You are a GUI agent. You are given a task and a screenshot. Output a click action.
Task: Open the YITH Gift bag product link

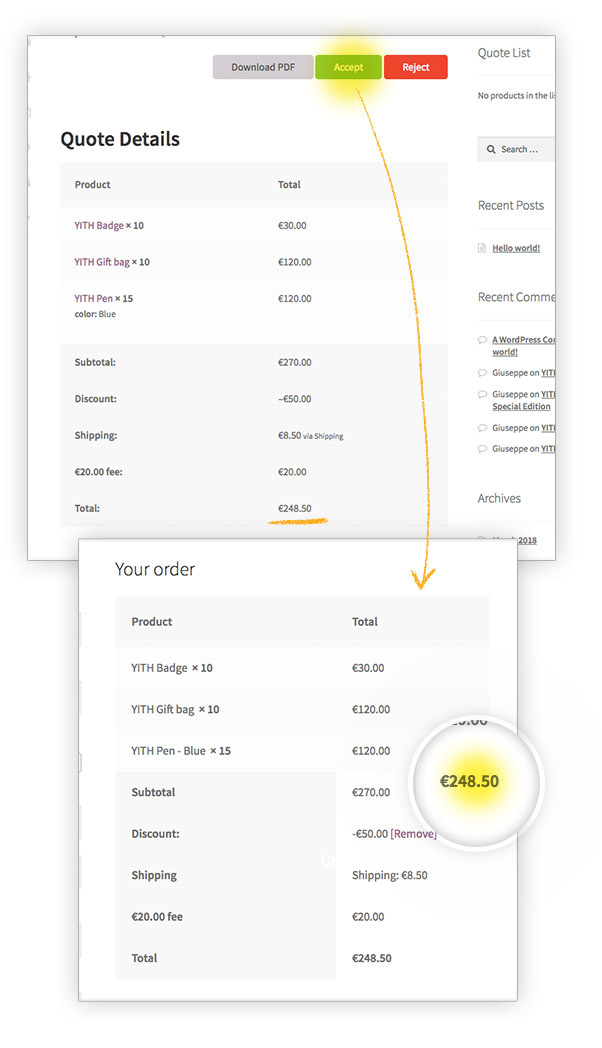[102, 262]
